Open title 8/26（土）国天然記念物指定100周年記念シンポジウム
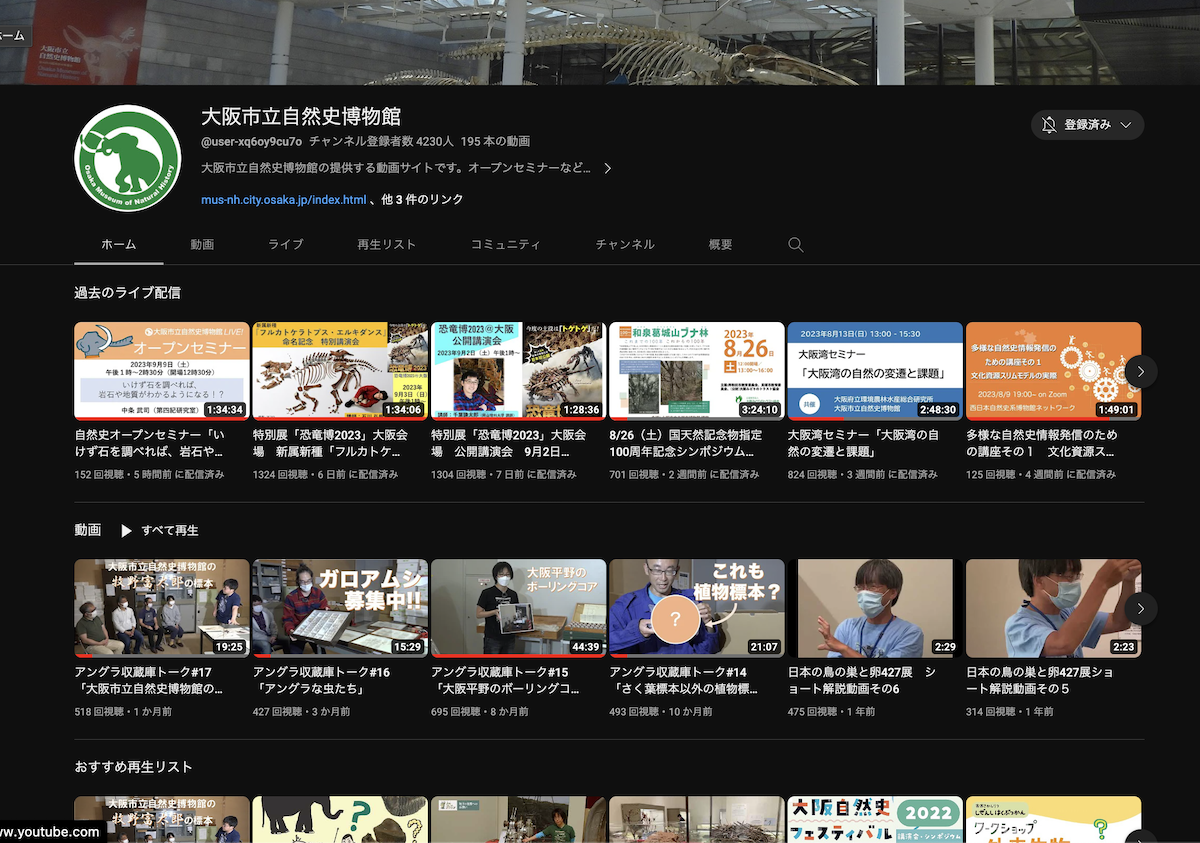The width and height of the screenshot is (1200, 843). click(686, 444)
